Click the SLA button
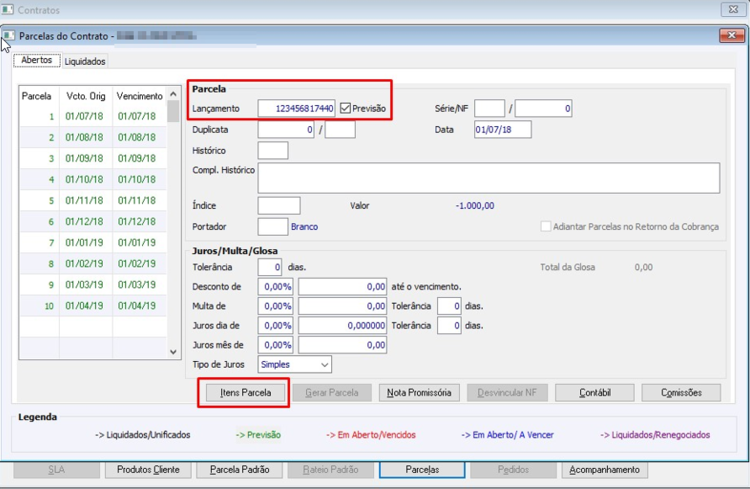 point(56,470)
